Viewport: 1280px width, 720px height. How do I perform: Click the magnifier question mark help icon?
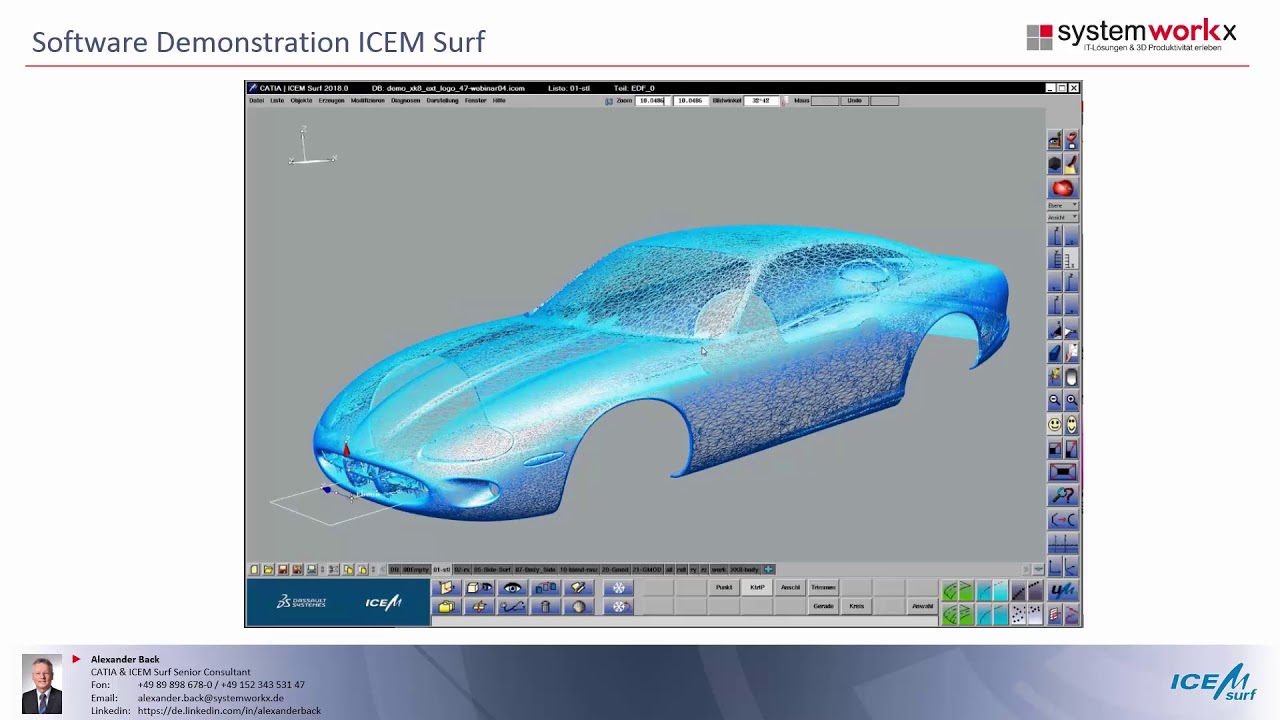1063,495
